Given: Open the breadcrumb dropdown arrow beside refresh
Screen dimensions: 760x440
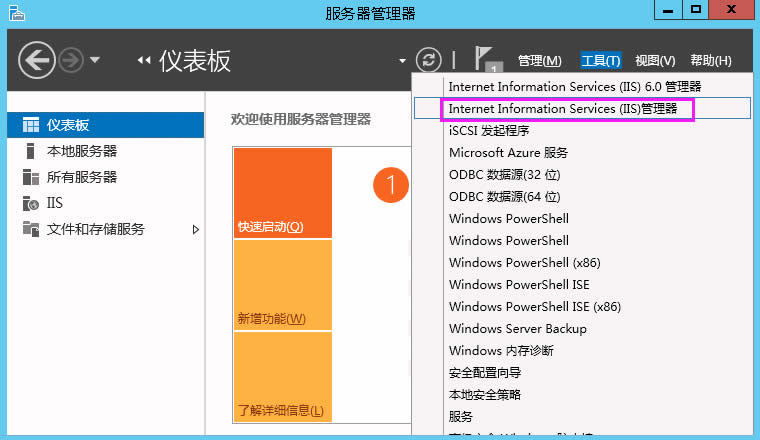Looking at the screenshot, I should [402, 61].
